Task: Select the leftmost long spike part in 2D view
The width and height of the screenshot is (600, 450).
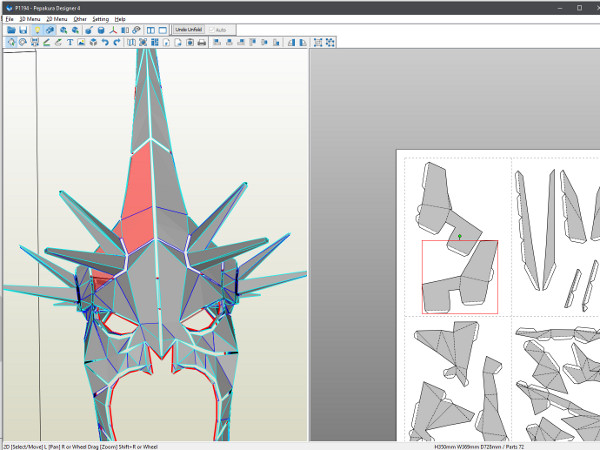Action: click(527, 230)
